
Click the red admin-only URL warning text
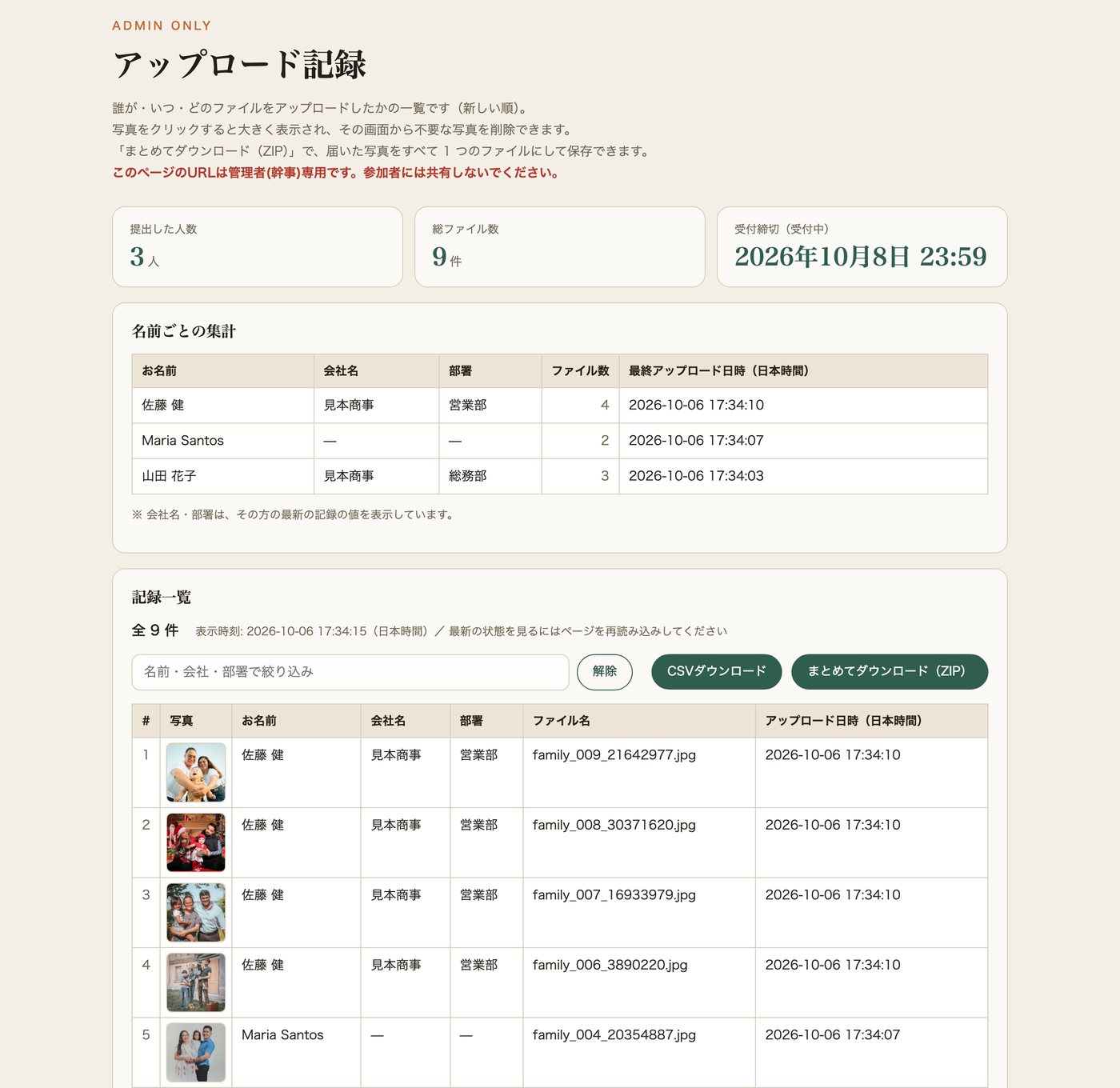[335, 172]
